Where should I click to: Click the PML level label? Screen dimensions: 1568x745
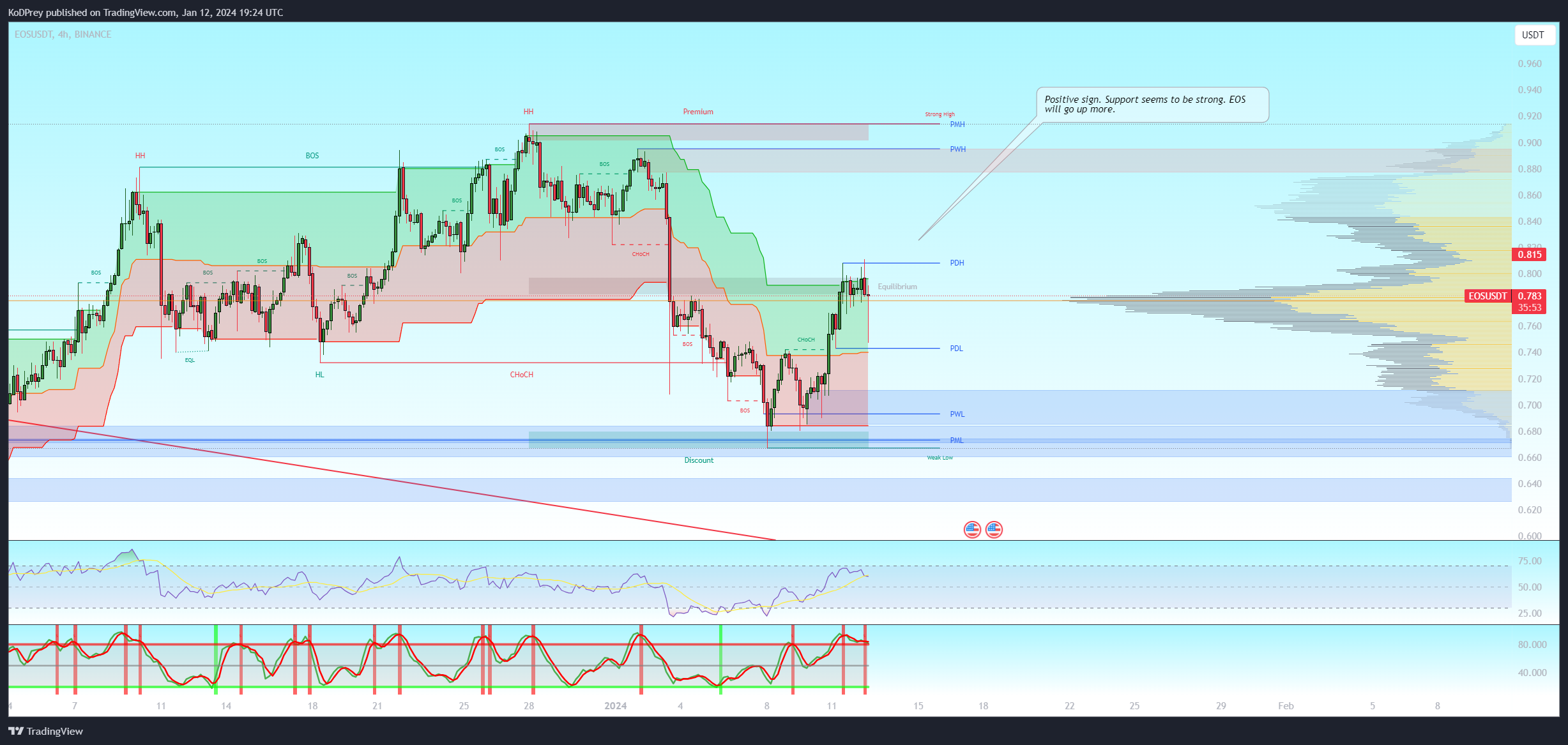[956, 440]
